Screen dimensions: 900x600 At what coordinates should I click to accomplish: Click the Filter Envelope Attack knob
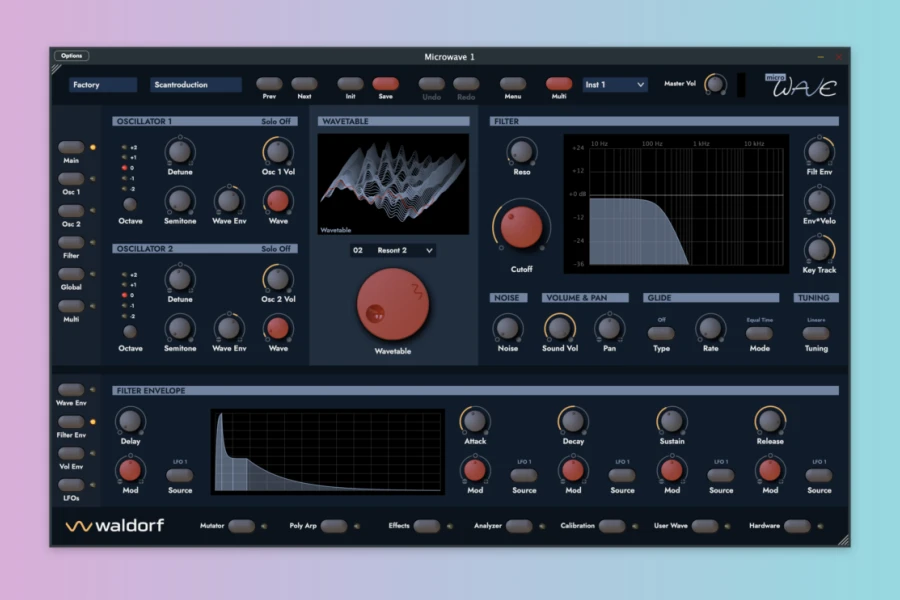(475, 421)
